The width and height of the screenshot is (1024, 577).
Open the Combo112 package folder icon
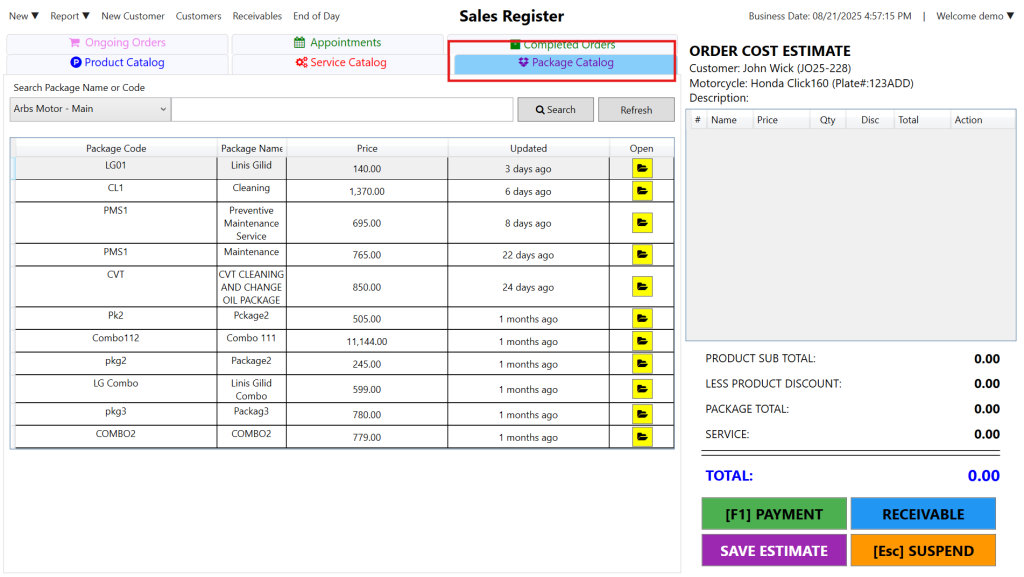click(642, 341)
